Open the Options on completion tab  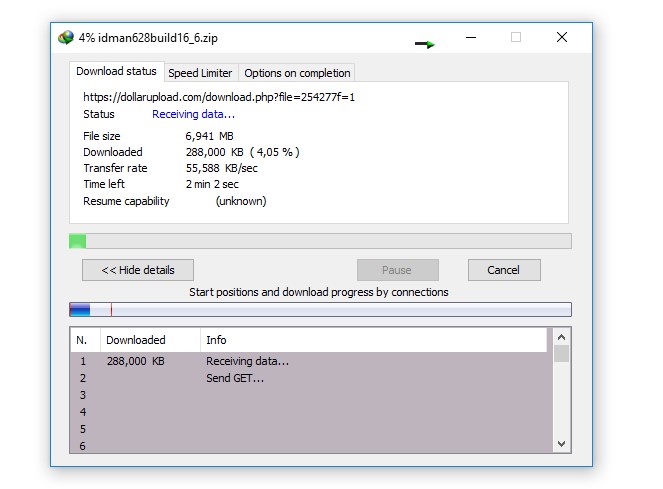point(297,73)
